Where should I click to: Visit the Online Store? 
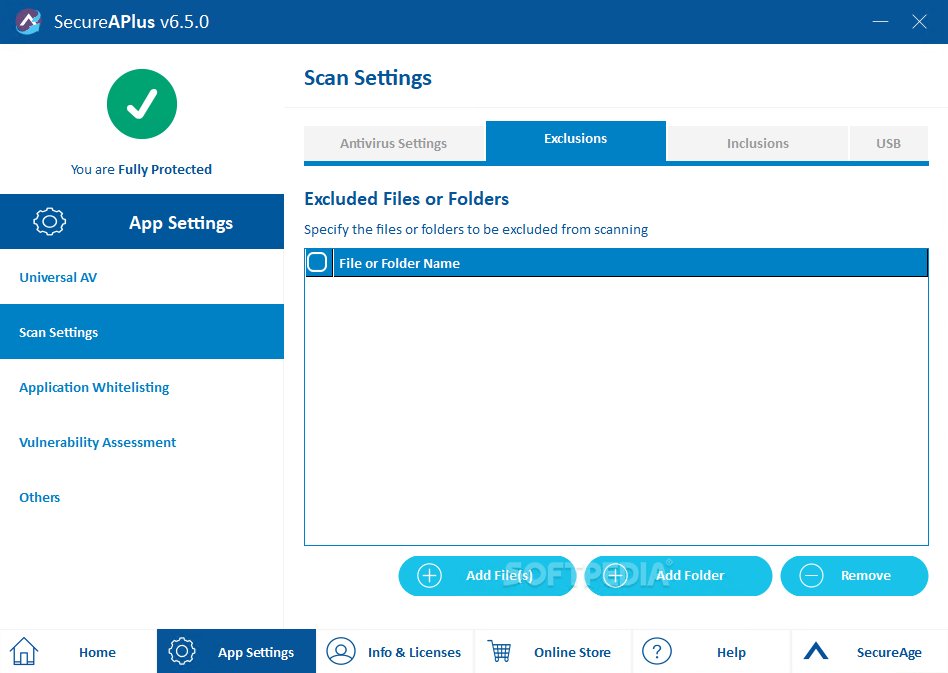(553, 651)
